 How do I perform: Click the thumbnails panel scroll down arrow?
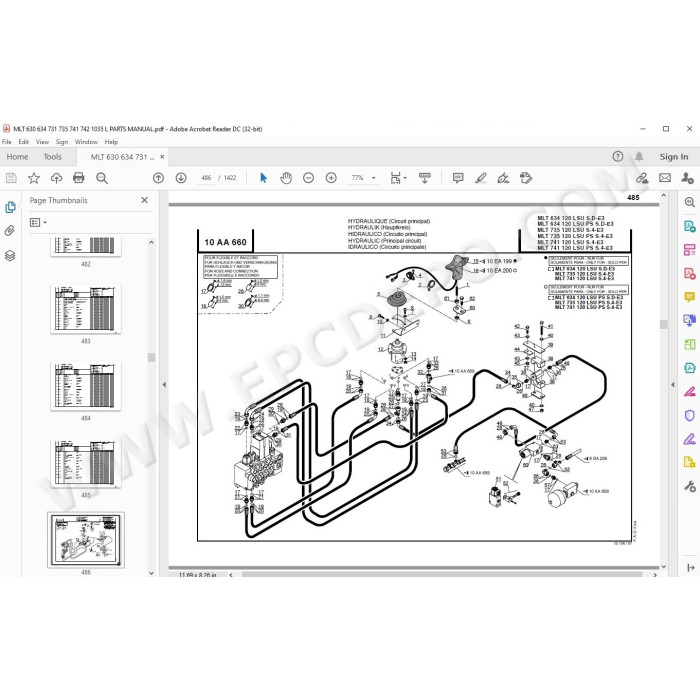[151, 573]
